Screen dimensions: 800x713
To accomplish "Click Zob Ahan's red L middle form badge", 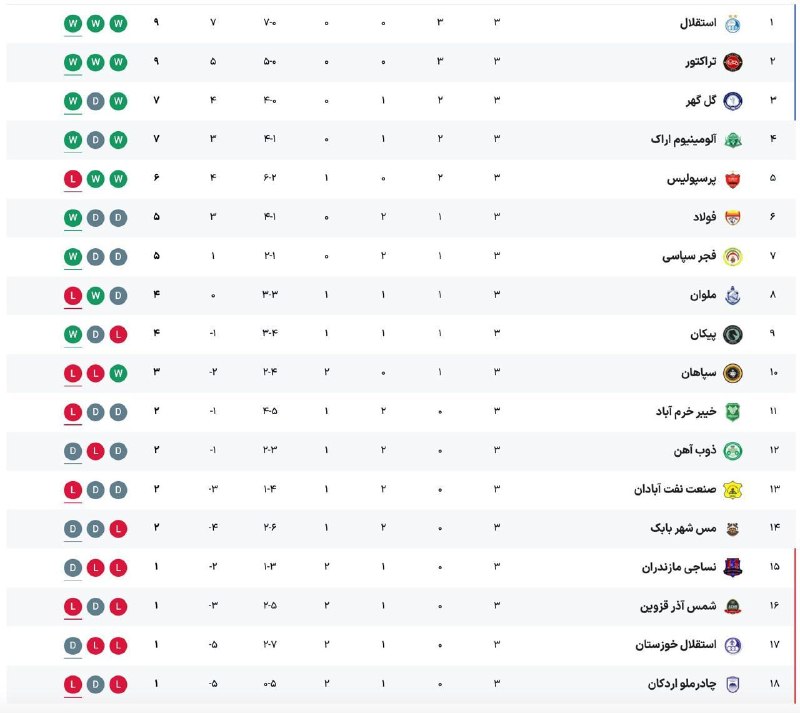I will click(x=95, y=451).
